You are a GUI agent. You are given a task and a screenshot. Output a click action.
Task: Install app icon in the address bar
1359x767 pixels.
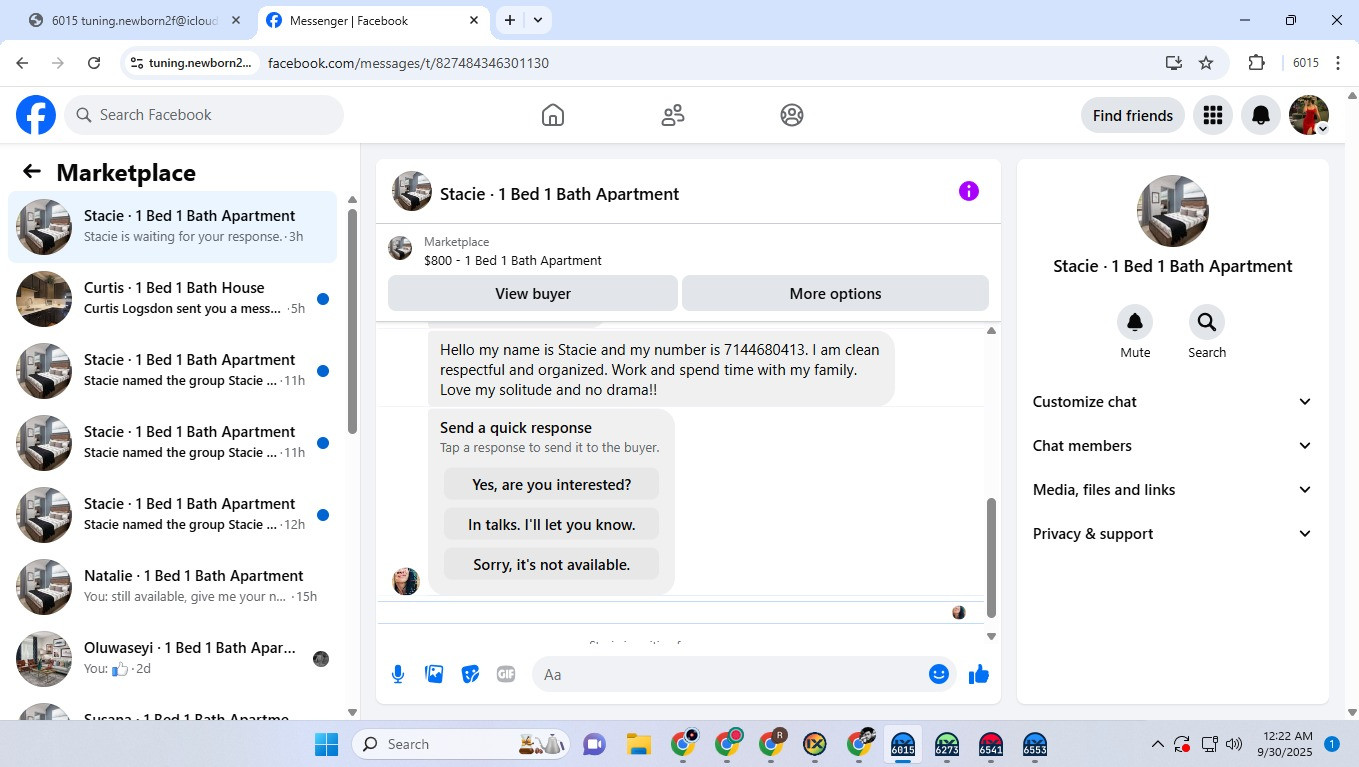point(1174,63)
